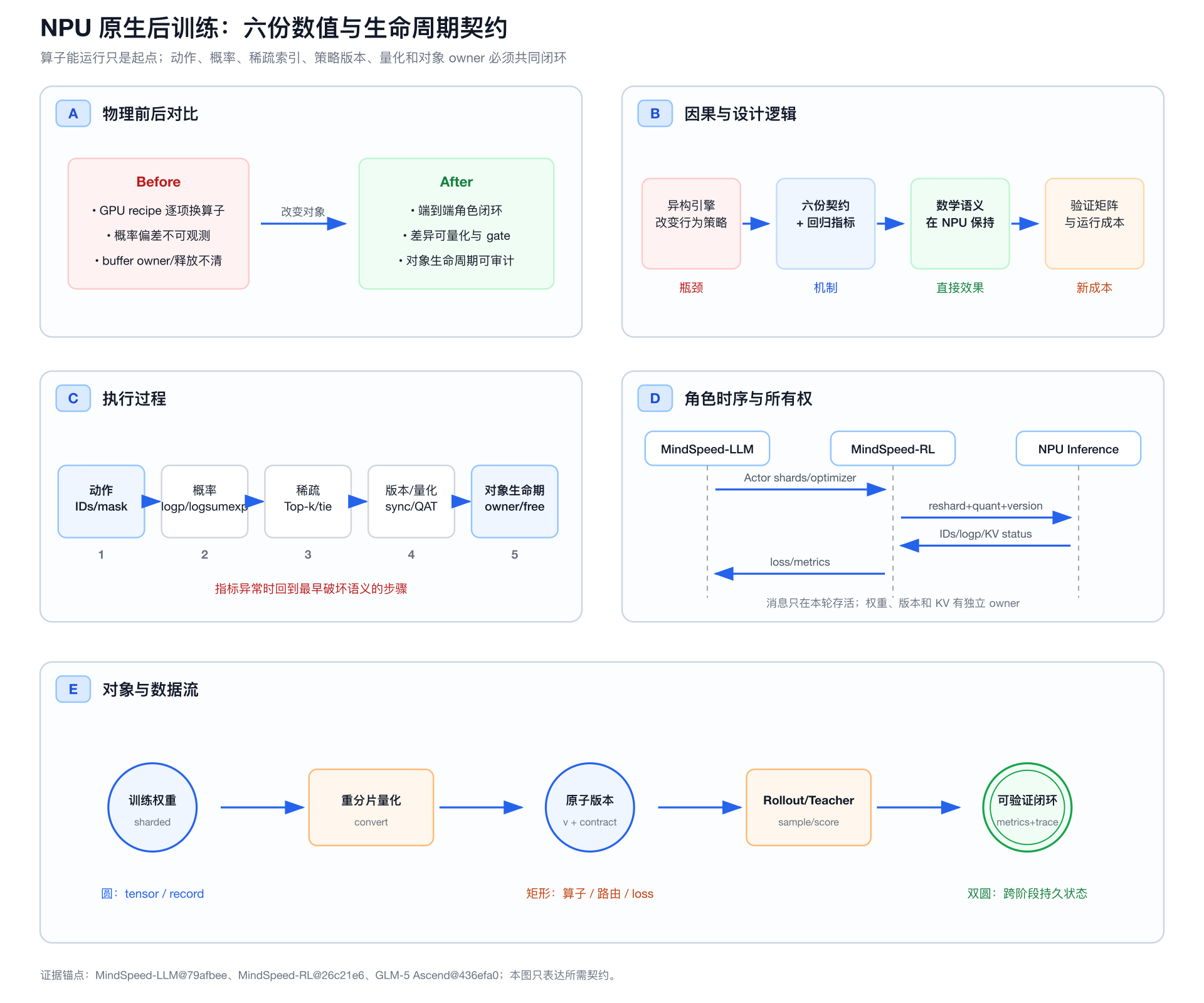Select the 异构引擎 改变行为策略 box

tap(691, 224)
